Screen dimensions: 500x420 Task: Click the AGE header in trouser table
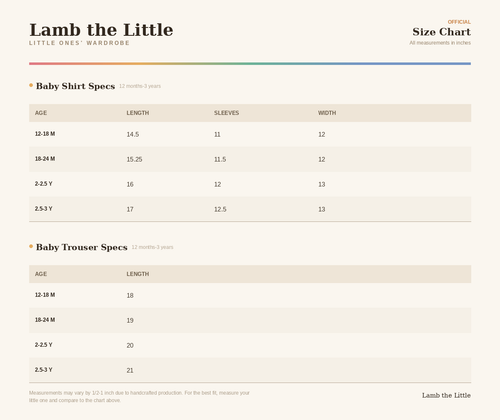coord(41,274)
